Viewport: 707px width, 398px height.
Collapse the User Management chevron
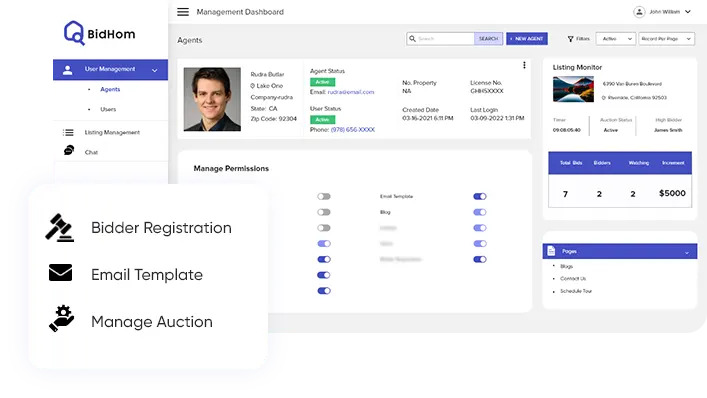(x=155, y=70)
